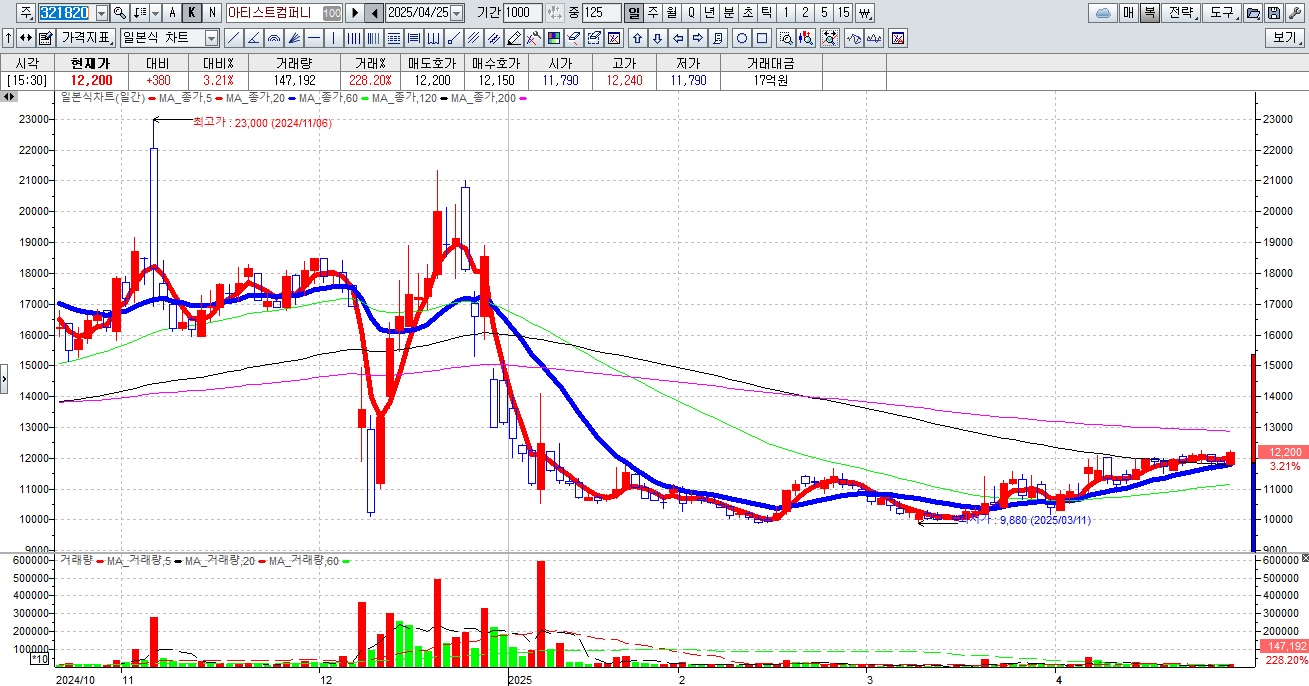Open the 가격지표 price indicator menu
The height and width of the screenshot is (686, 1309).
pos(86,38)
